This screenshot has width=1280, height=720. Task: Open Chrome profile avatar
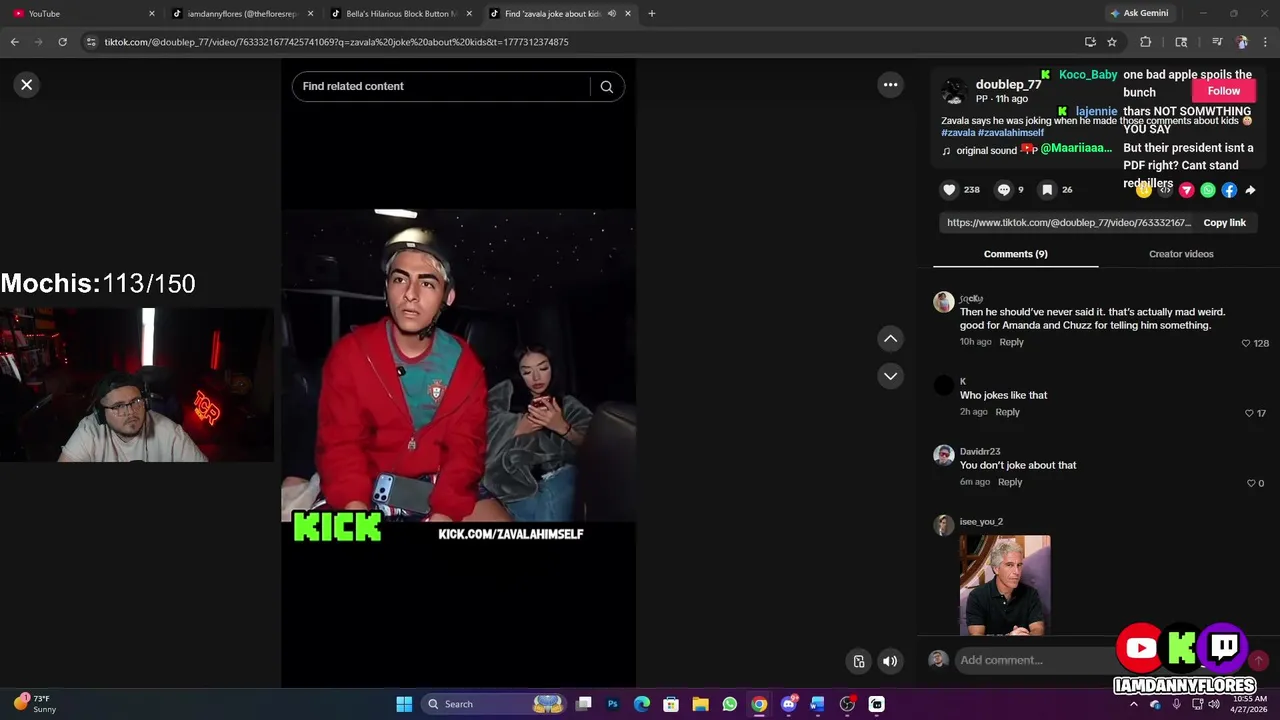(x=1242, y=42)
